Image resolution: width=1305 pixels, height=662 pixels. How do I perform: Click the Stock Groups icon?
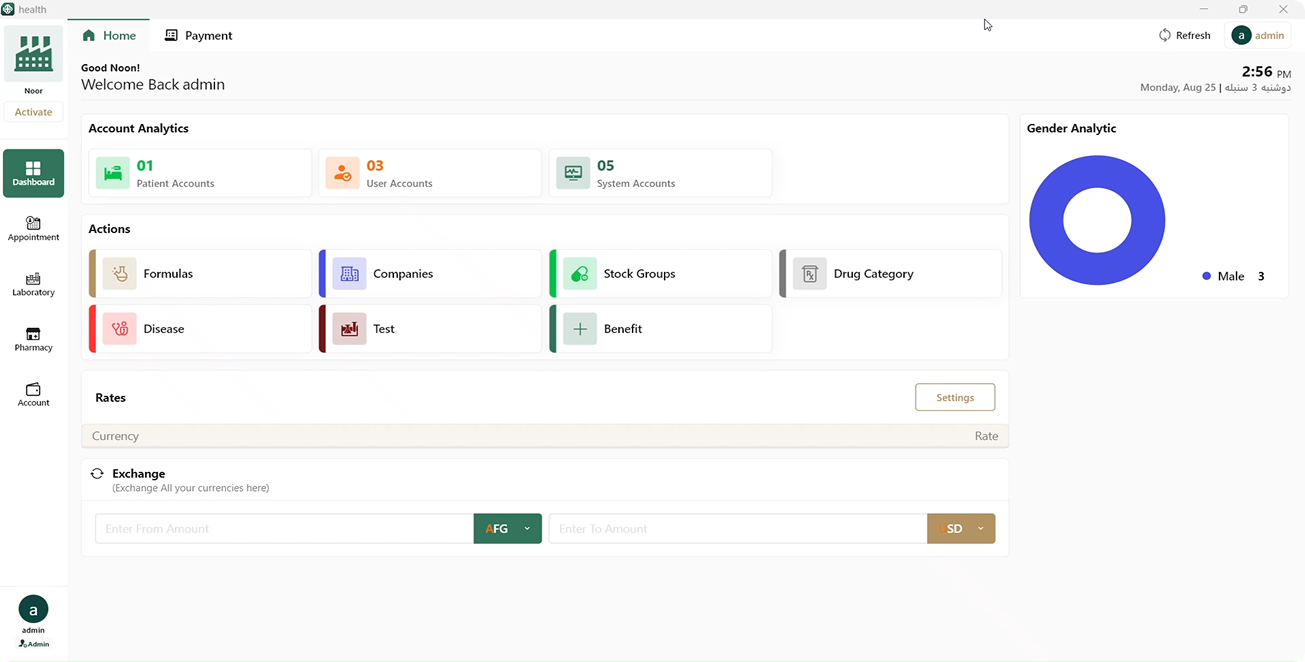[x=580, y=273]
